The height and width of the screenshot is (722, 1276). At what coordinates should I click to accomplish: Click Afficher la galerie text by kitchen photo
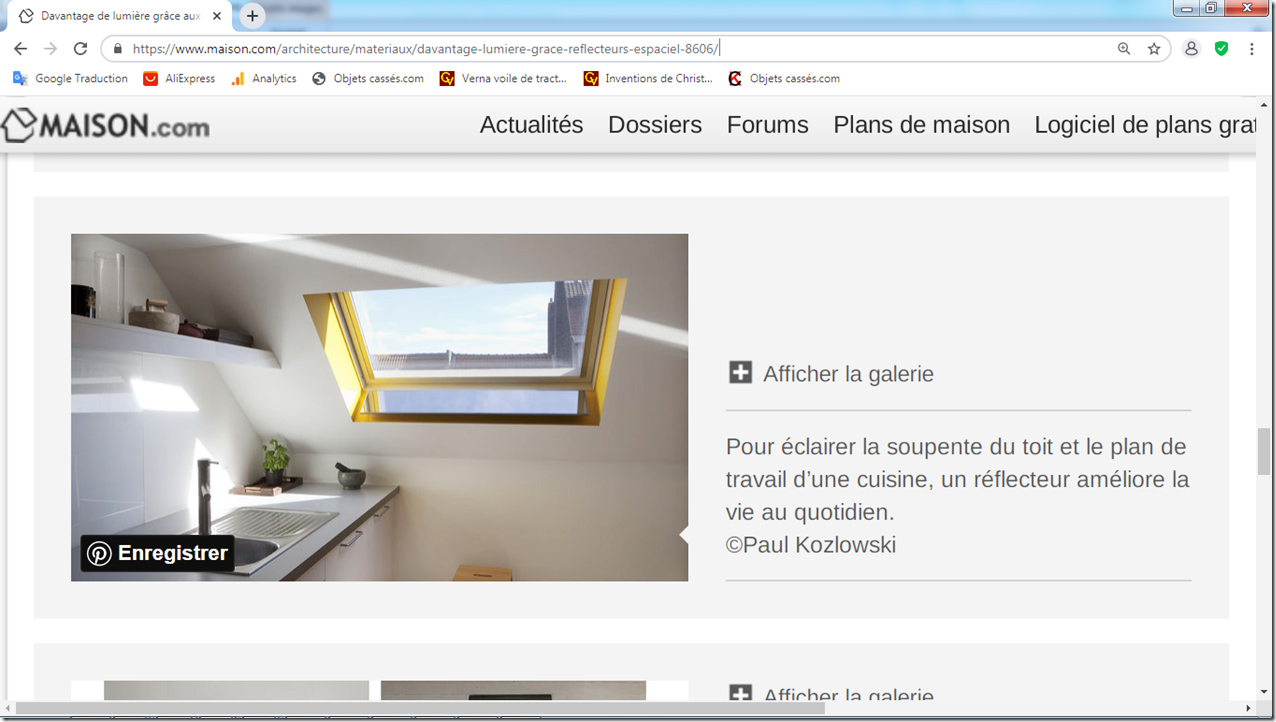pyautogui.click(x=848, y=374)
